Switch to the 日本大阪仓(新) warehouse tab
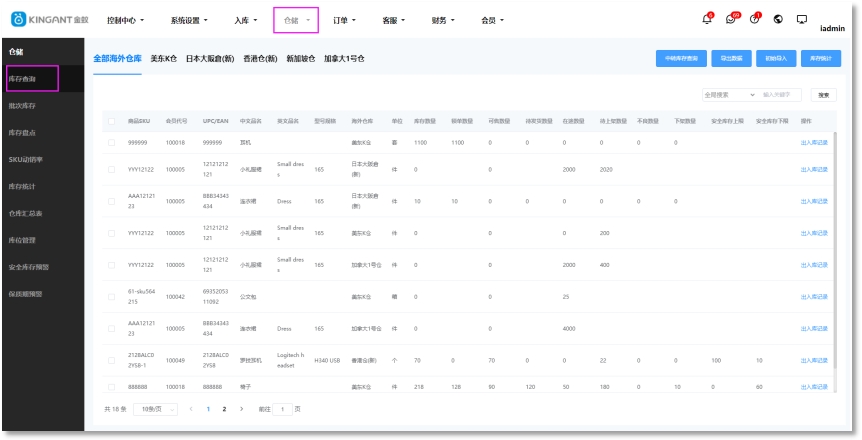 click(211, 59)
